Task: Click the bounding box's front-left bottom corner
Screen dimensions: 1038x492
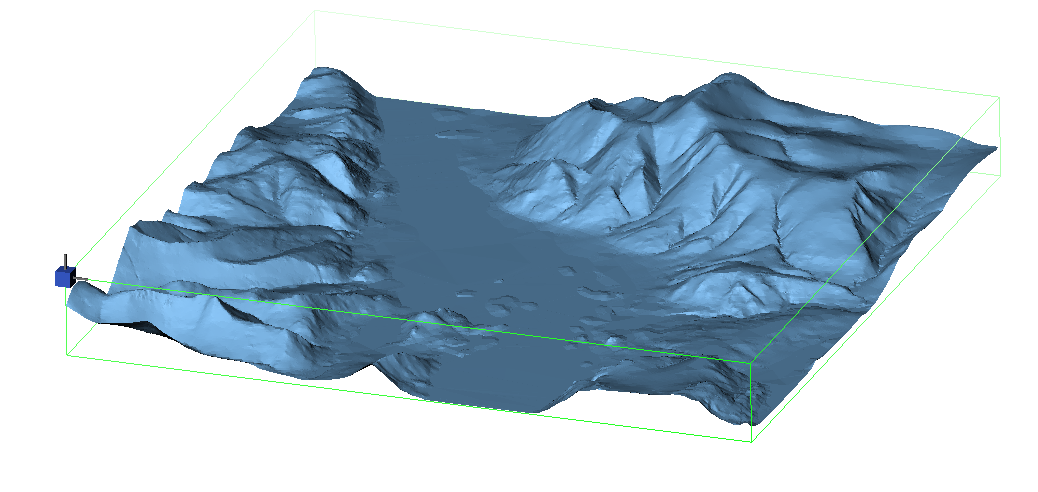Action: click(x=66, y=355)
